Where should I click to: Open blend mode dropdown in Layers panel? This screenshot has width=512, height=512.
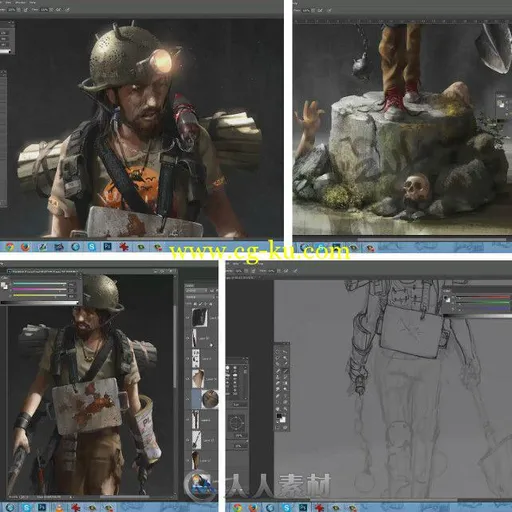(200, 297)
